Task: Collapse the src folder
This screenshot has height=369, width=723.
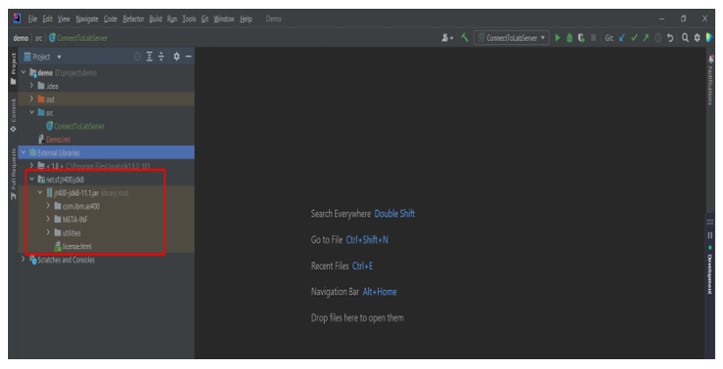Action: coord(32,113)
